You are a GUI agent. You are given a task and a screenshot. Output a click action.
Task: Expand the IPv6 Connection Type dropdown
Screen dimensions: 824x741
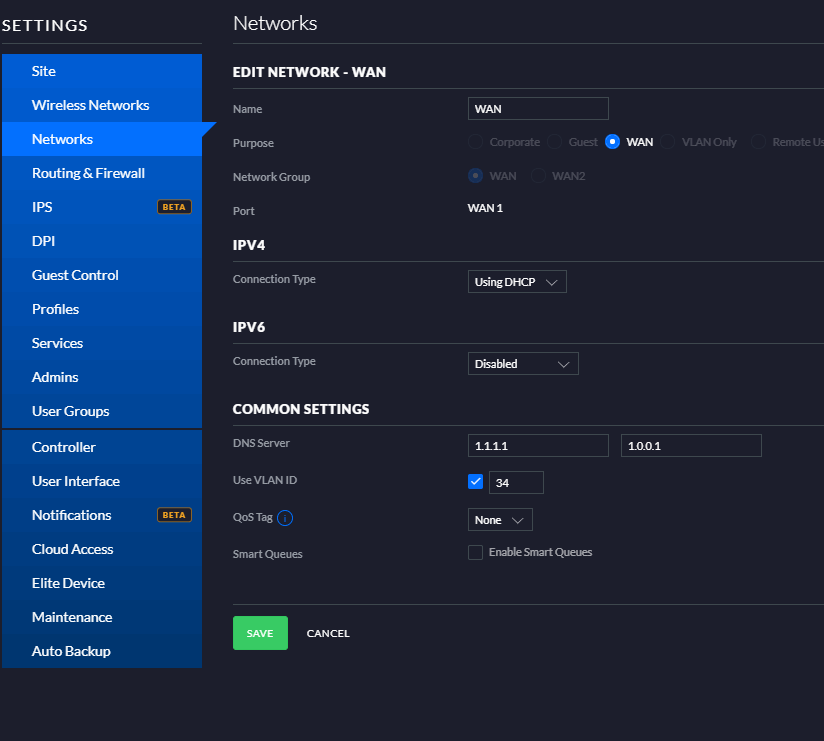coord(523,364)
